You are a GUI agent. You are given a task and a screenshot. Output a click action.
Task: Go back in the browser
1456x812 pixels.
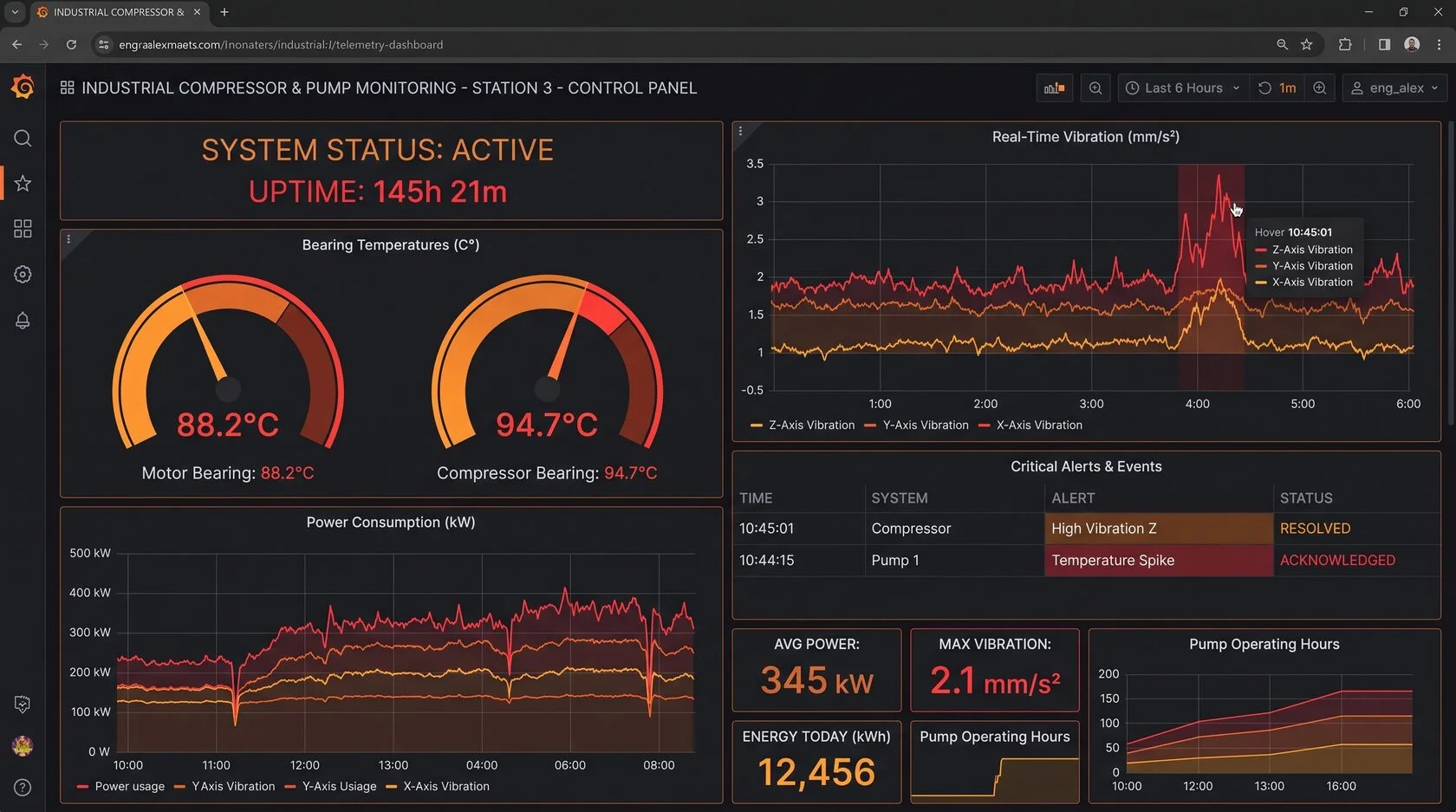coord(17,44)
